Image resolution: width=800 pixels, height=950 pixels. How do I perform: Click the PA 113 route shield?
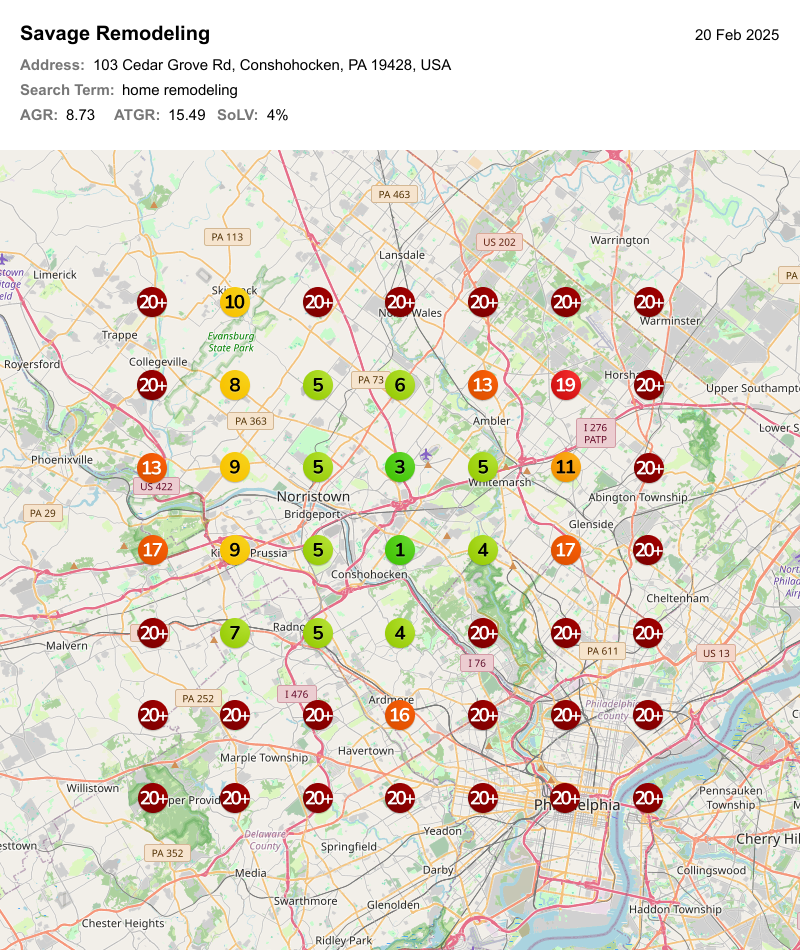coord(227,237)
